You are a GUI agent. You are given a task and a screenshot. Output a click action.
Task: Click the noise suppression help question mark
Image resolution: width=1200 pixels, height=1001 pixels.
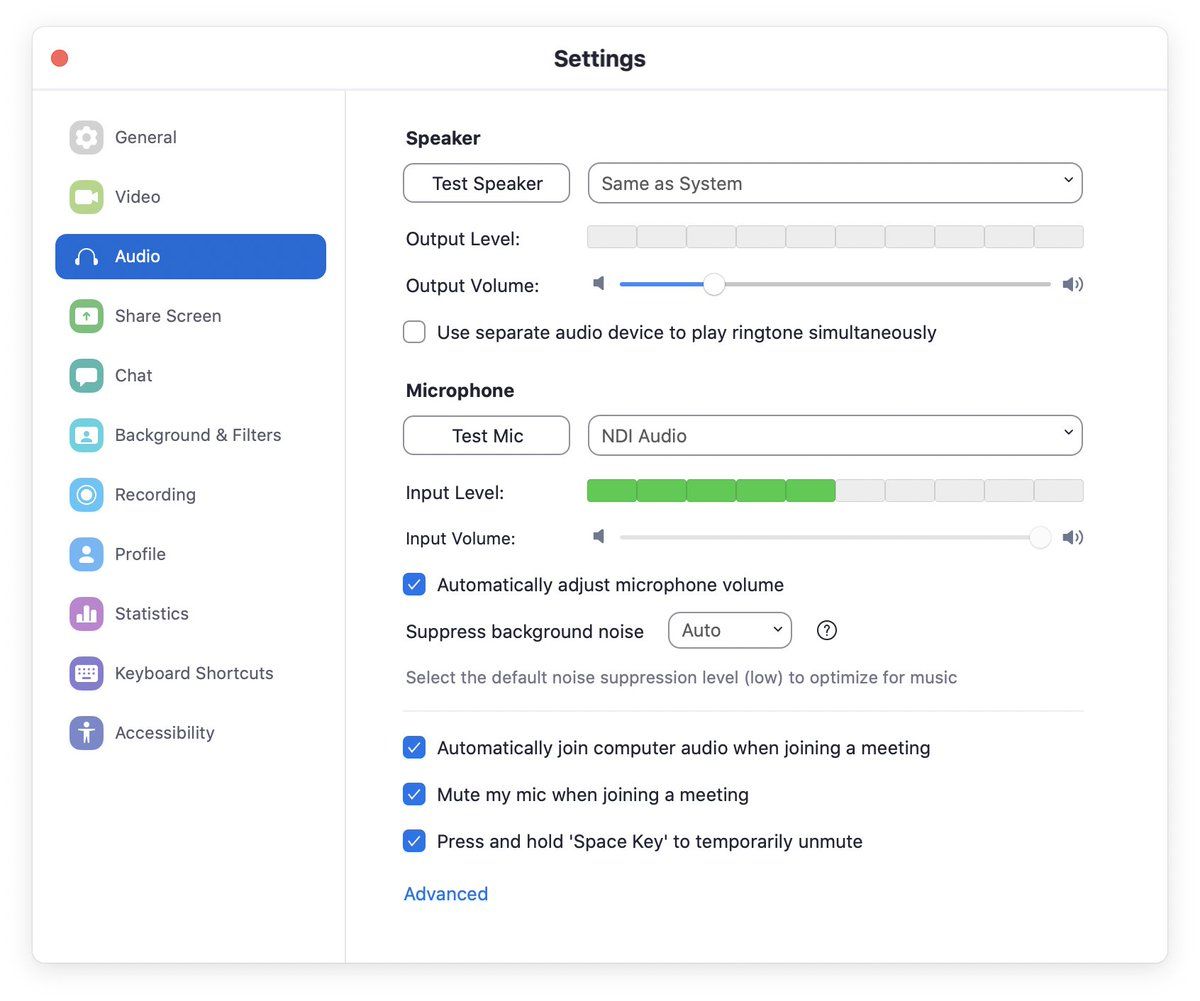(x=827, y=631)
